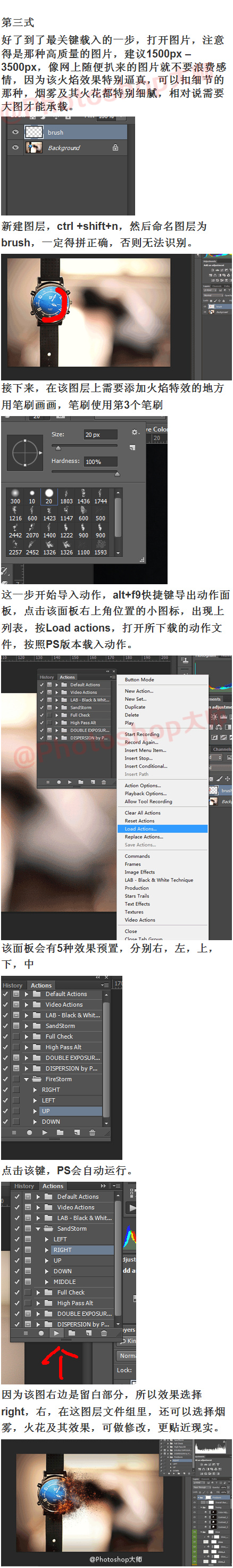Select the 10 brush preset

tap(31, 496)
